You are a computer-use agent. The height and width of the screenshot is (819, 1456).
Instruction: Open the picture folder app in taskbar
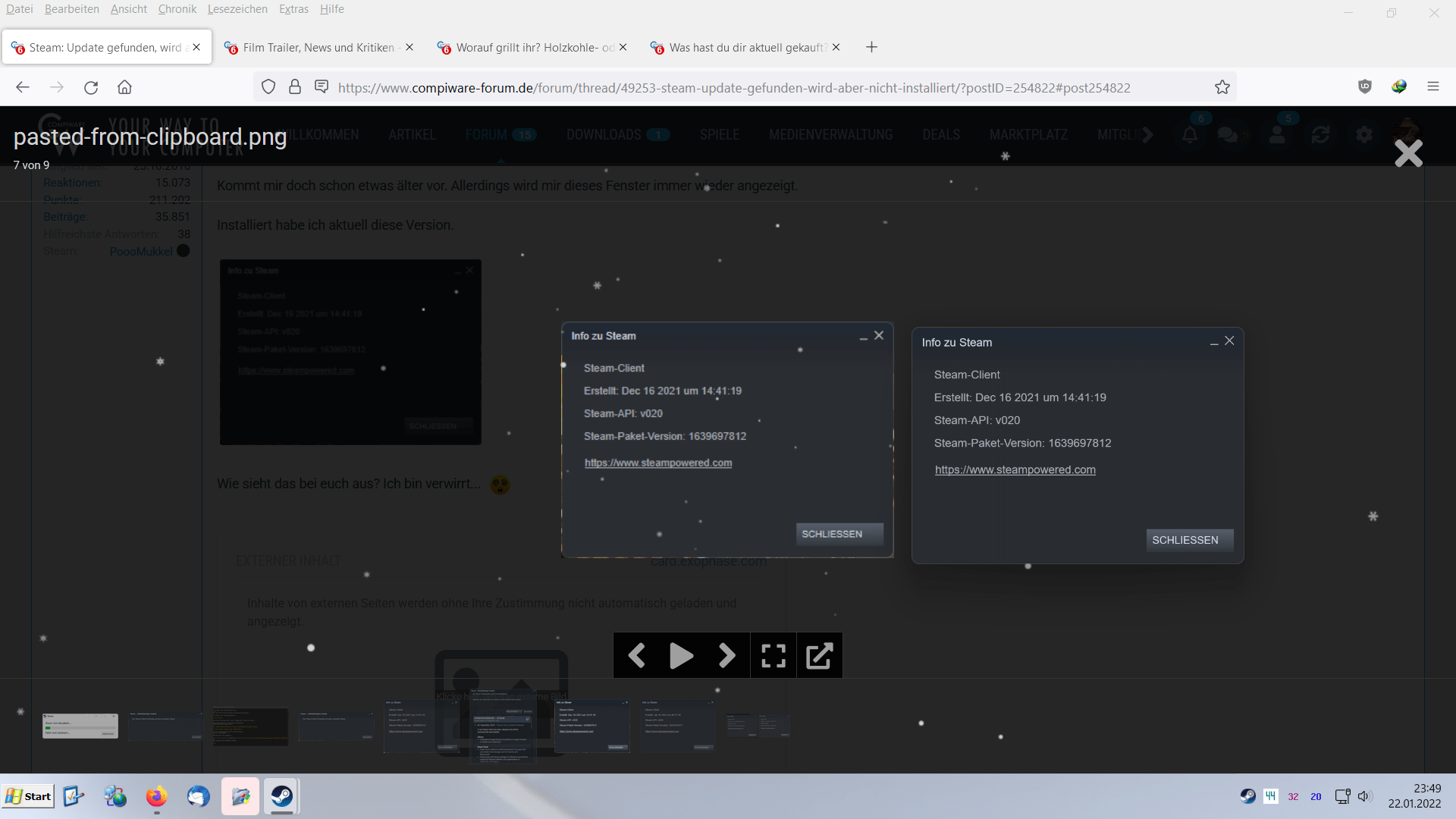click(240, 796)
